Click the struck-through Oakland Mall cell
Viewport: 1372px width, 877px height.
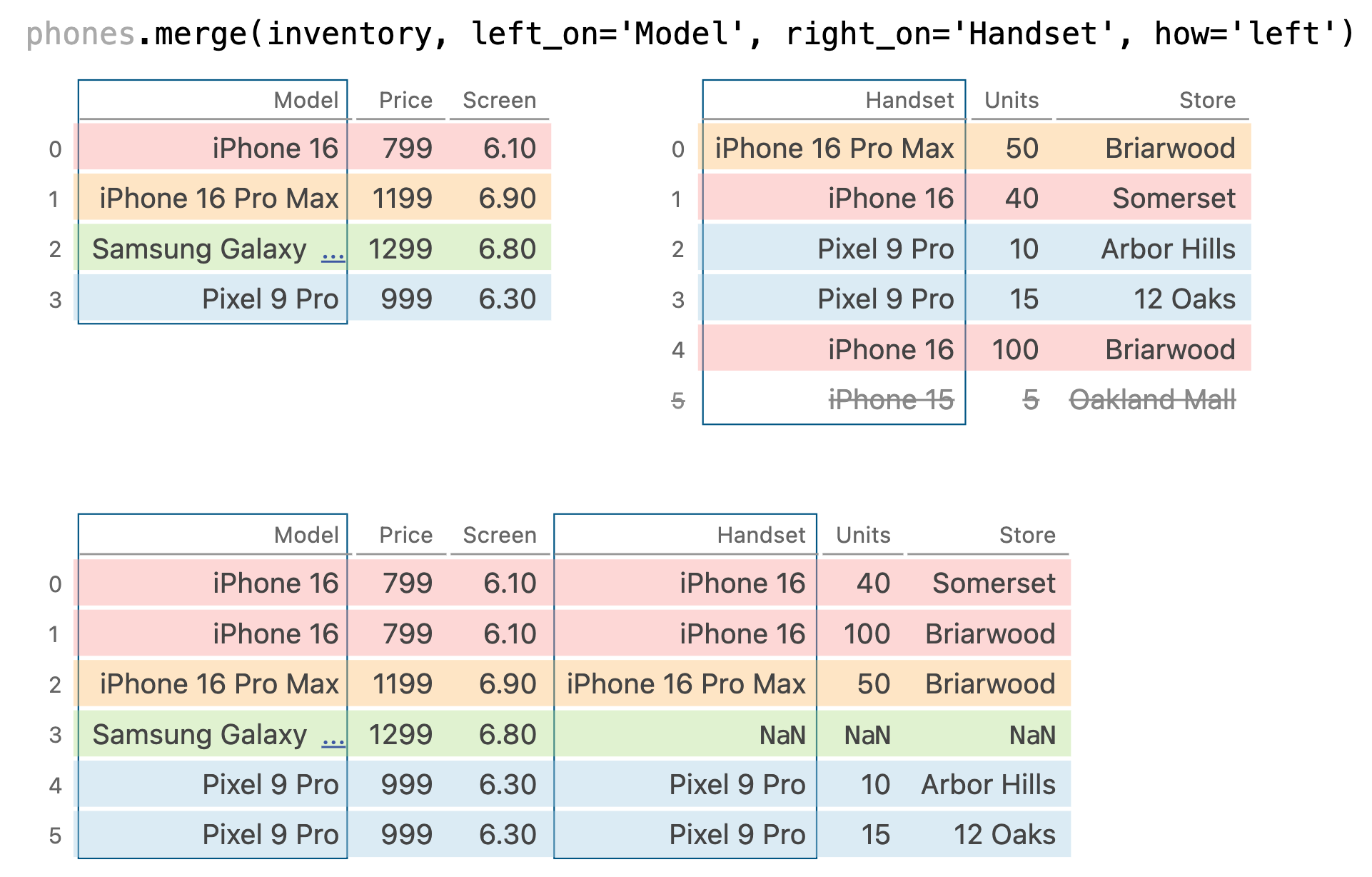point(1152,400)
